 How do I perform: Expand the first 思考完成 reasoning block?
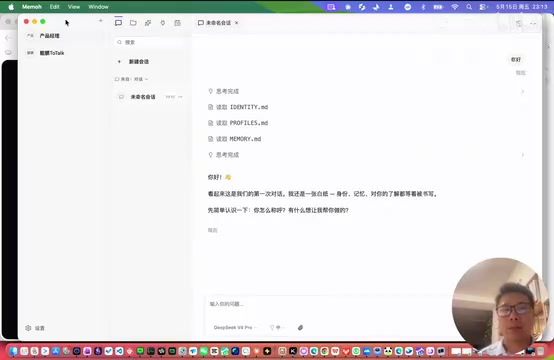click(366, 91)
